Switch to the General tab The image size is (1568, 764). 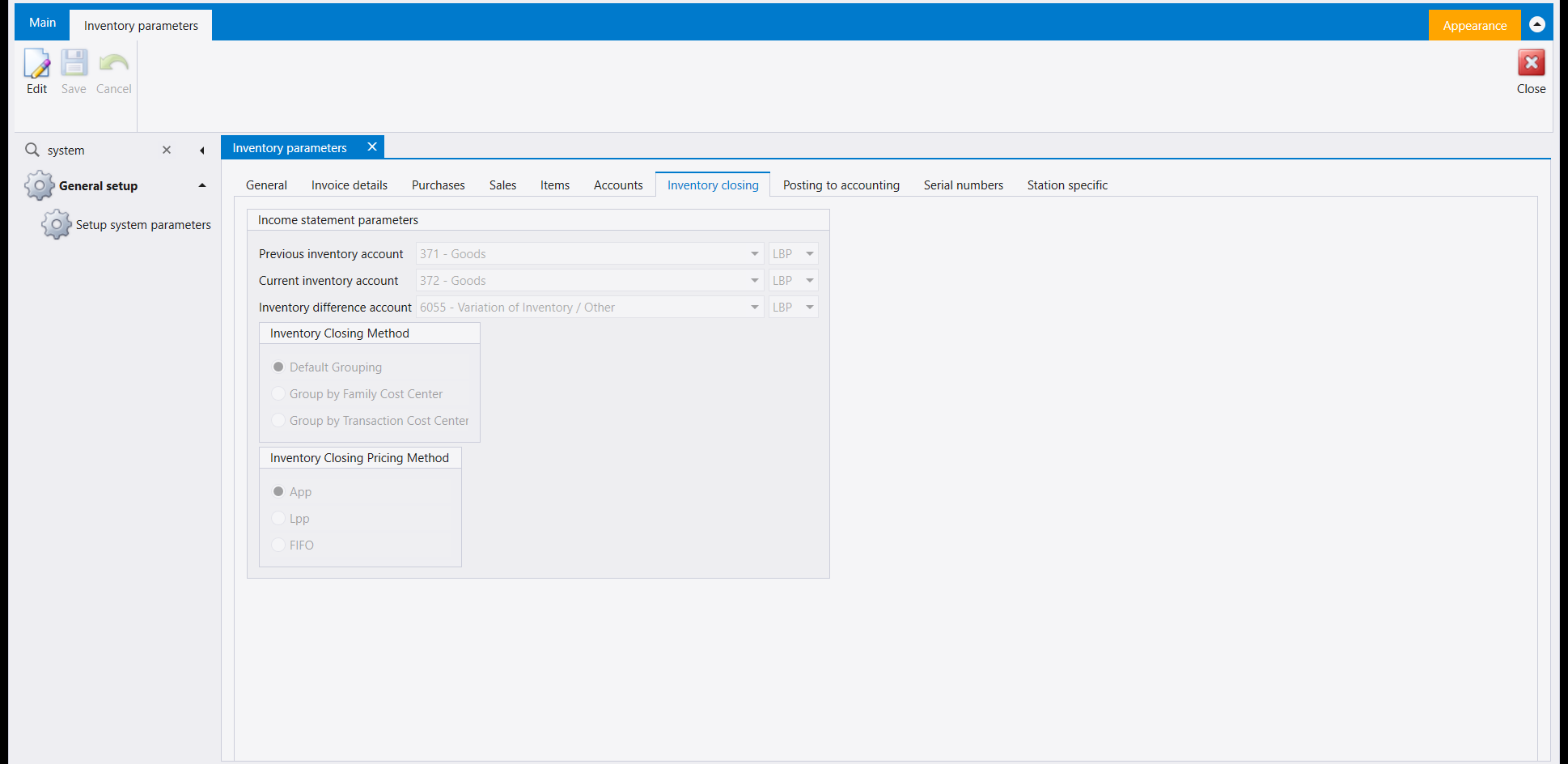coord(266,185)
